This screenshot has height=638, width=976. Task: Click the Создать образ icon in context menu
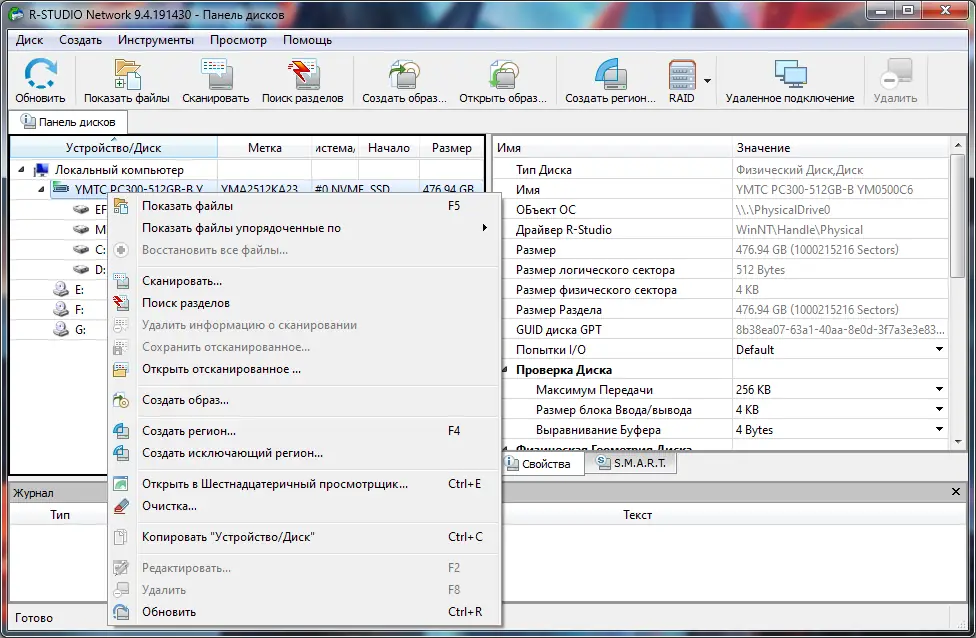coord(121,400)
